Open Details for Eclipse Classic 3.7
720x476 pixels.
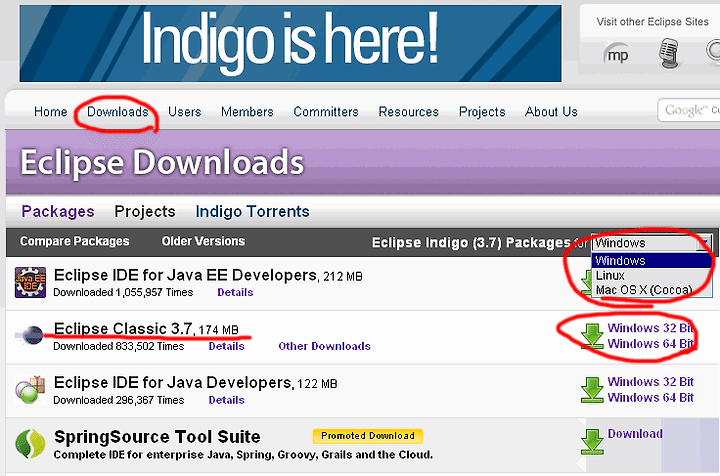click(226, 346)
